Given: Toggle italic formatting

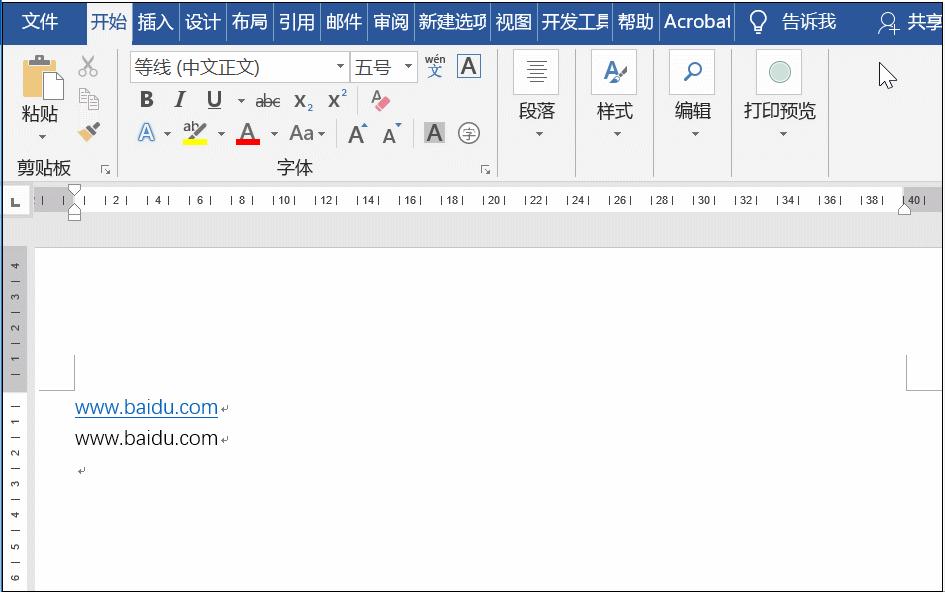Looking at the screenshot, I should point(180,100).
